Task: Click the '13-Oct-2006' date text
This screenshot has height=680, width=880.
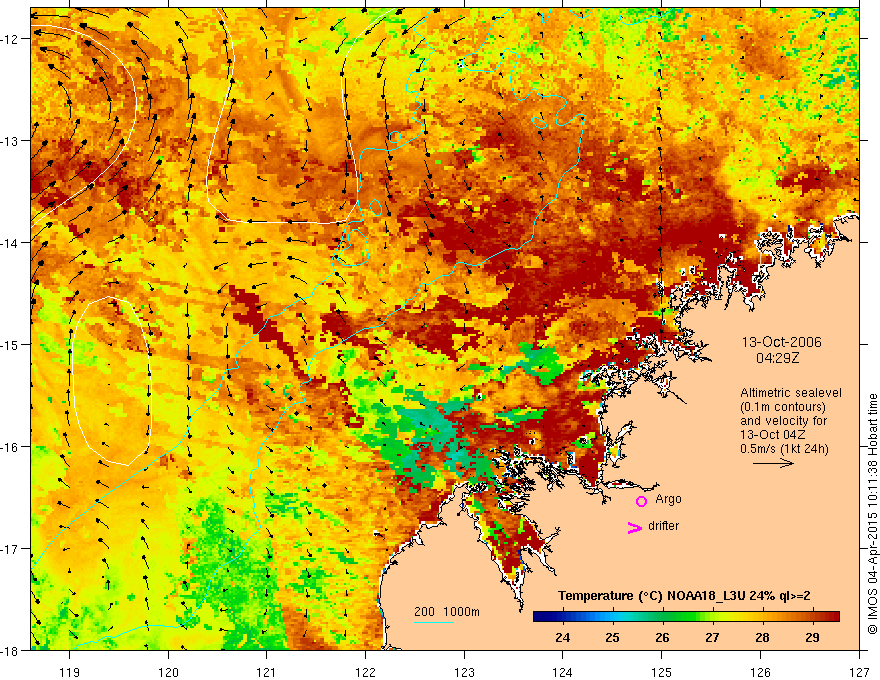Action: [782, 342]
